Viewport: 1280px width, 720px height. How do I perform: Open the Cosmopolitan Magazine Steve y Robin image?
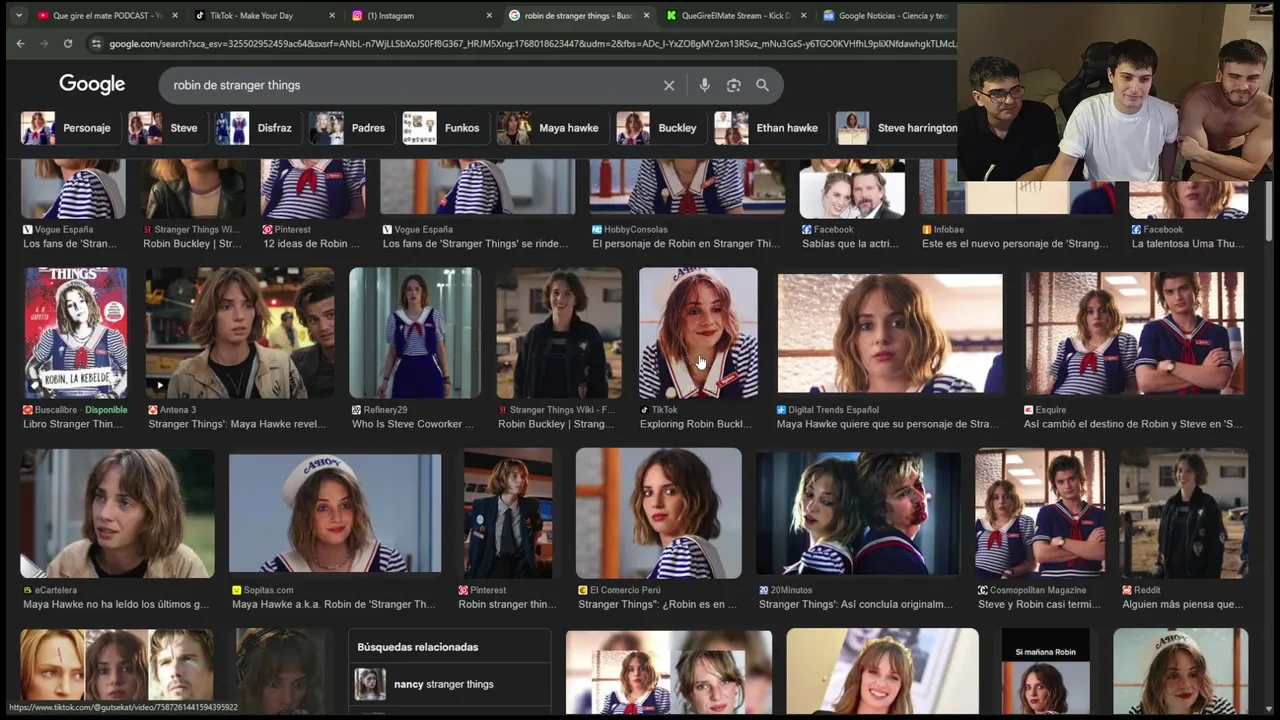[x=1040, y=513]
